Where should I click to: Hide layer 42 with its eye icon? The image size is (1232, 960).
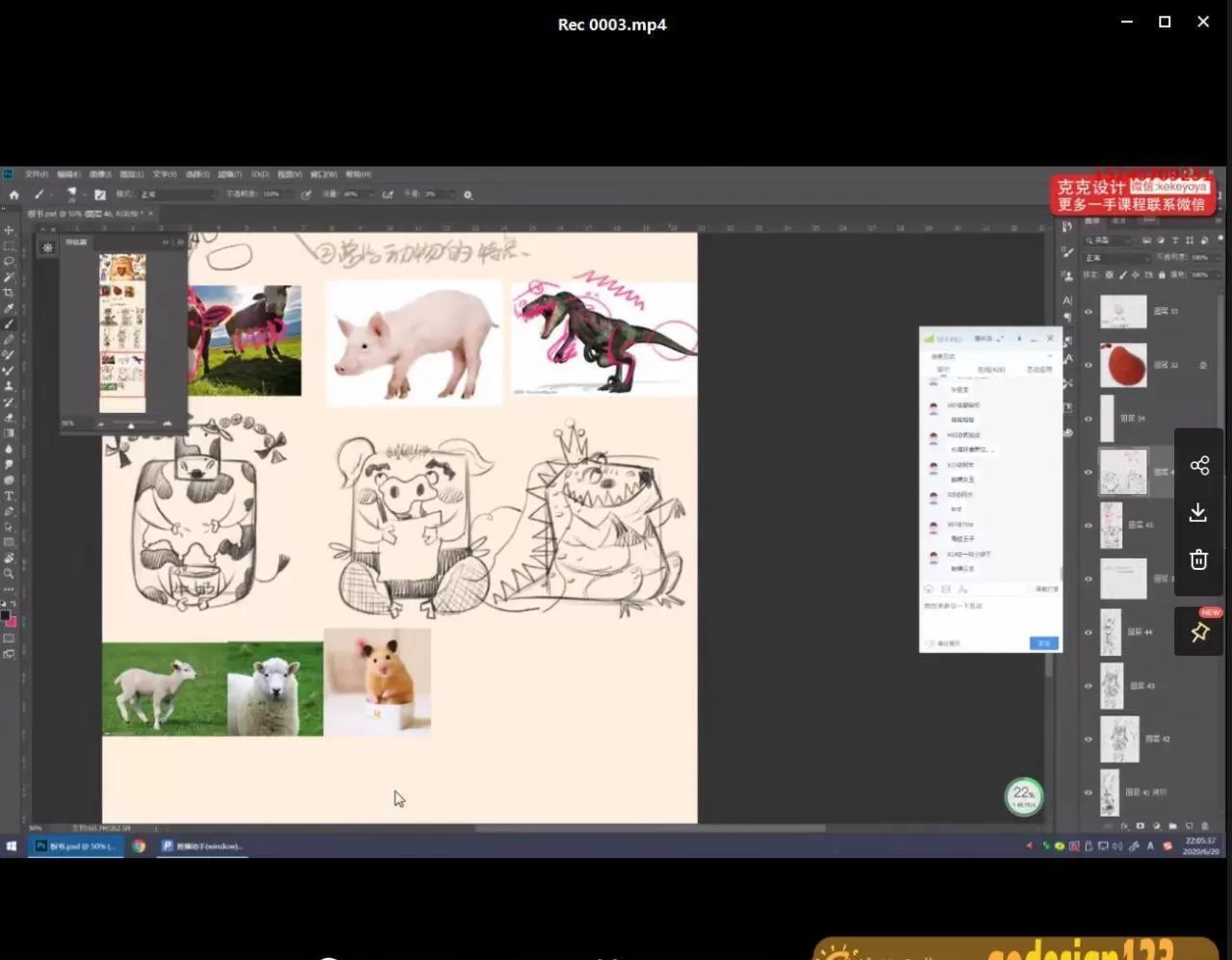1089,739
